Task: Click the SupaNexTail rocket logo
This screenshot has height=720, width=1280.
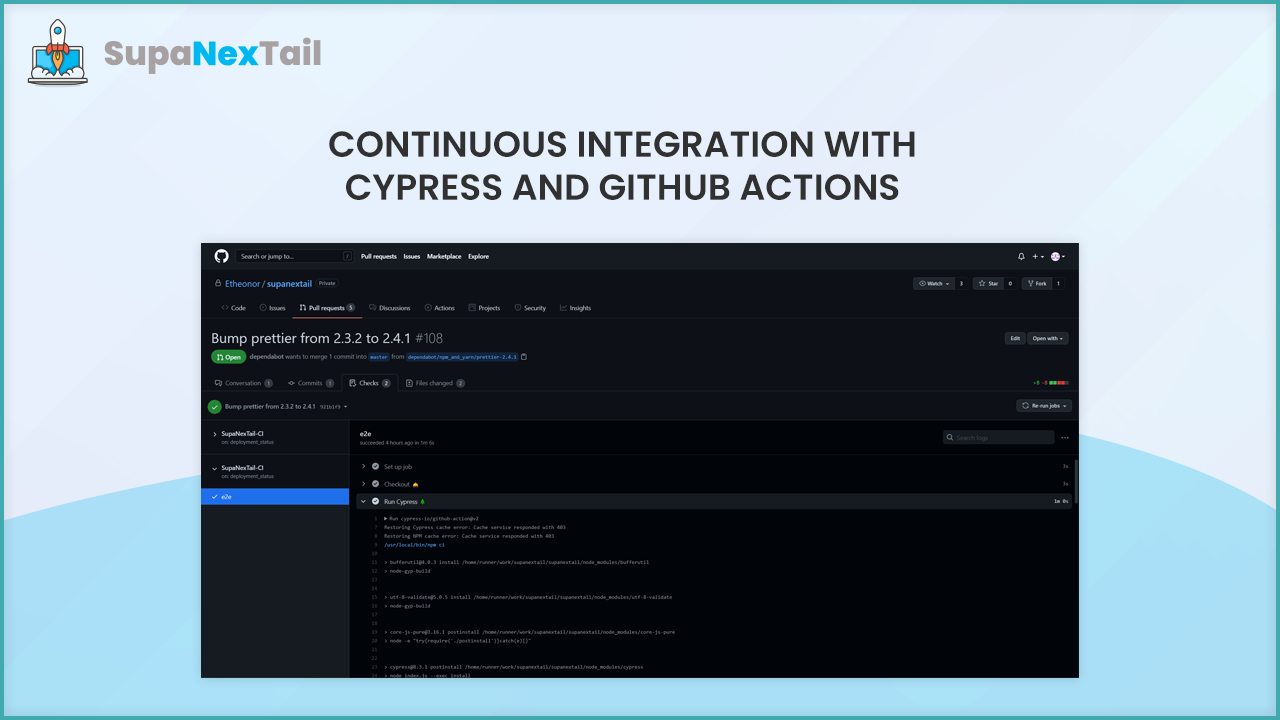Action: click(x=57, y=52)
